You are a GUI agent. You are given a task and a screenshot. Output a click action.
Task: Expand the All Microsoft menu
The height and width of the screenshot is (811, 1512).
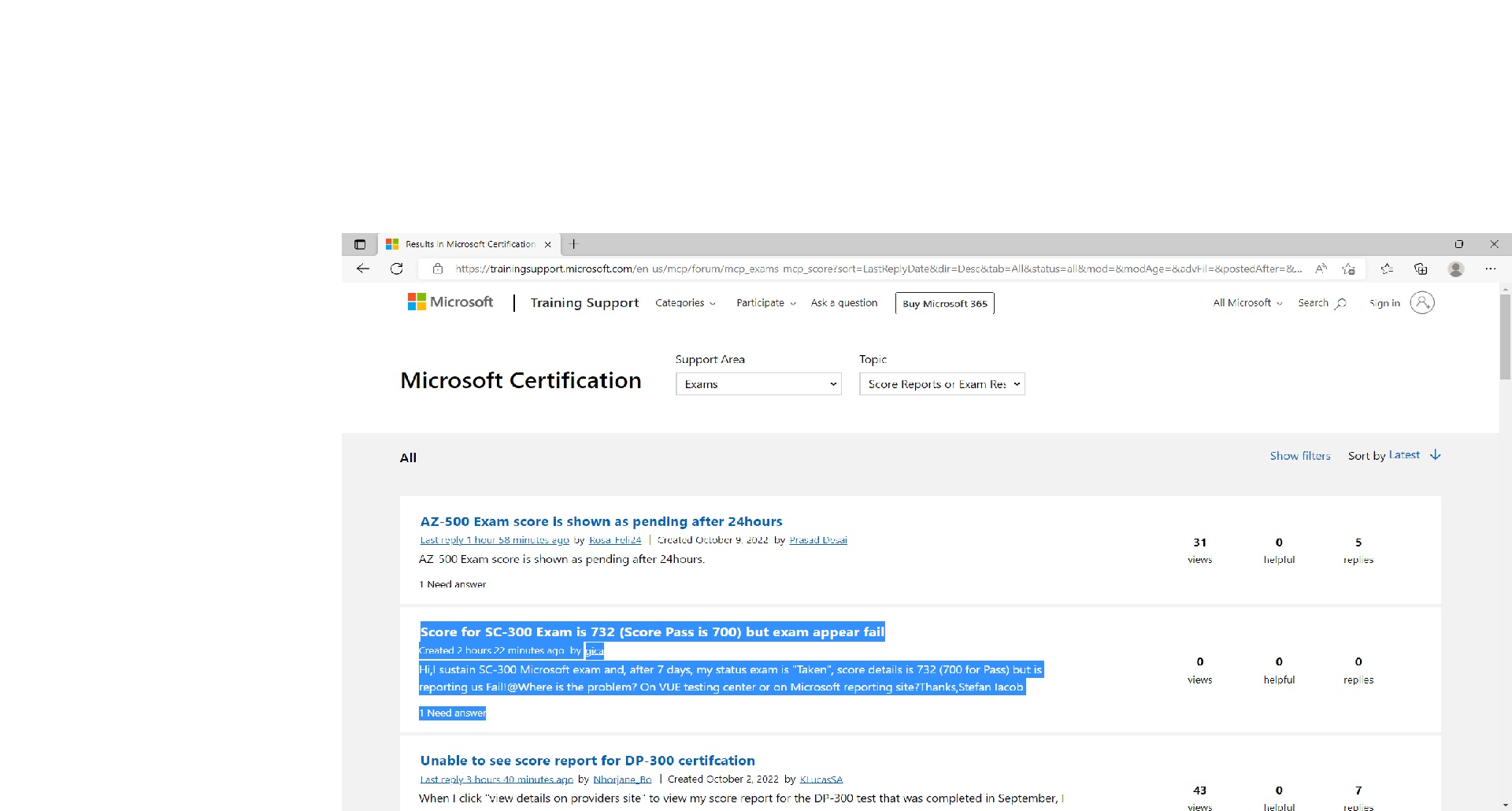click(1247, 302)
